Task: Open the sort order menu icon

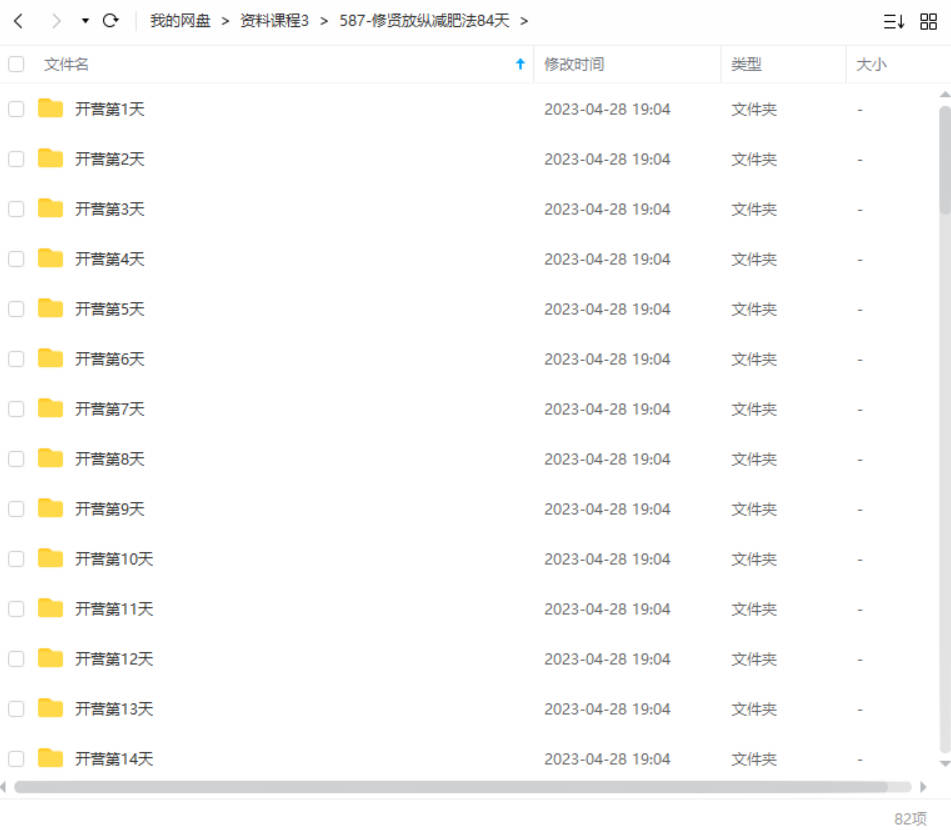Action: pos(893,22)
